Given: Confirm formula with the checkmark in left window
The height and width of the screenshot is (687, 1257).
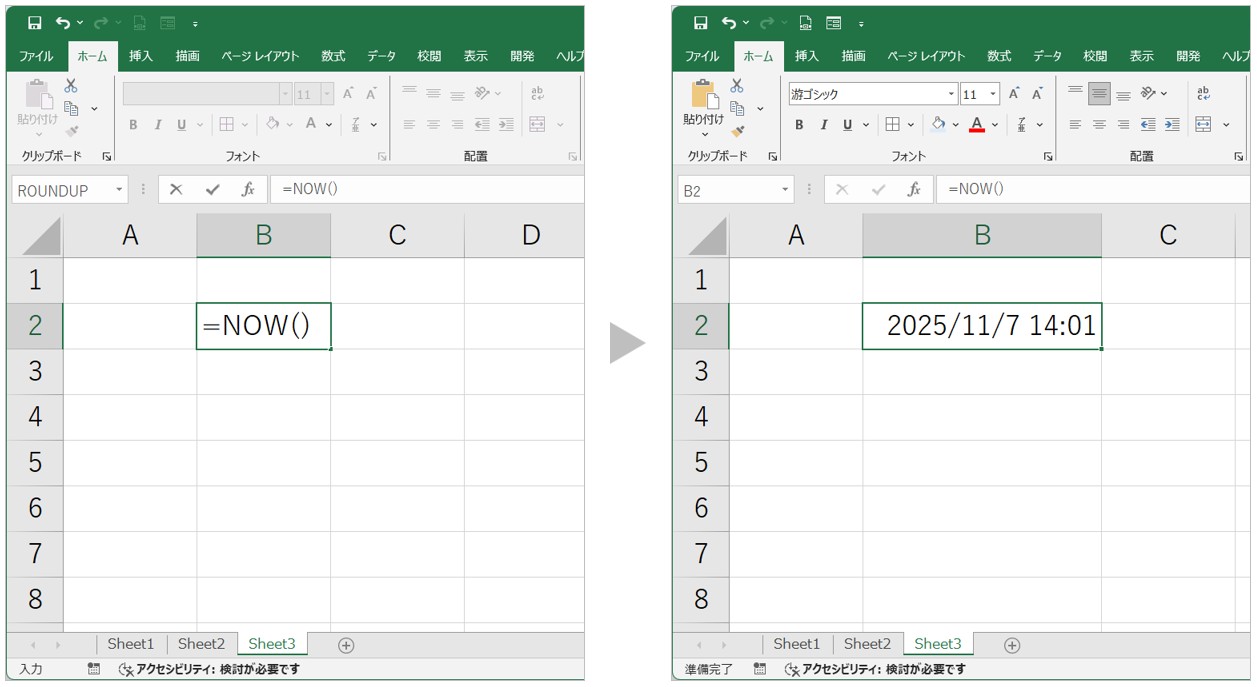Looking at the screenshot, I should click(212, 189).
